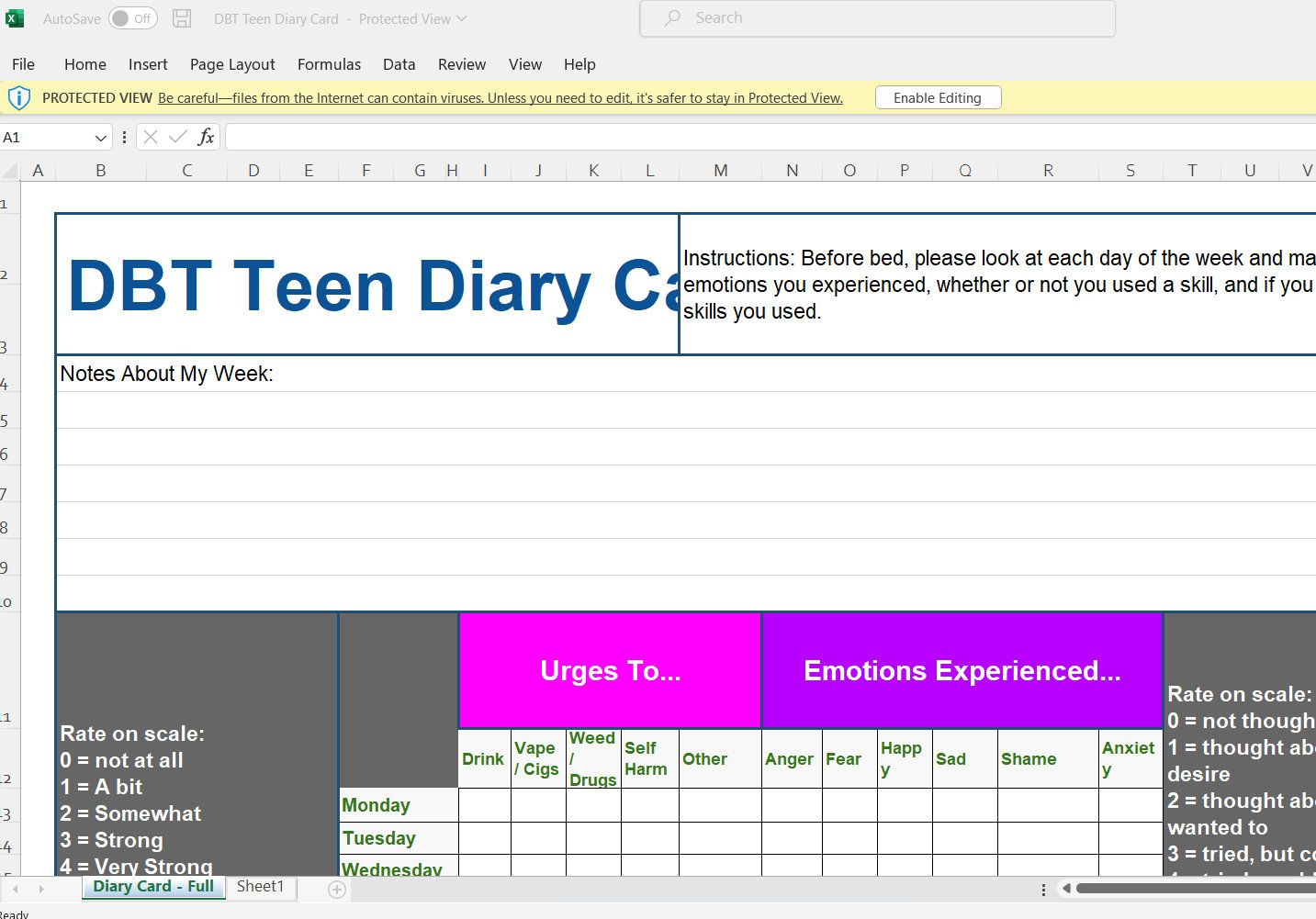1316x919 pixels.
Task: Switch to the Formulas ribbon tab
Action: pyautogui.click(x=329, y=64)
